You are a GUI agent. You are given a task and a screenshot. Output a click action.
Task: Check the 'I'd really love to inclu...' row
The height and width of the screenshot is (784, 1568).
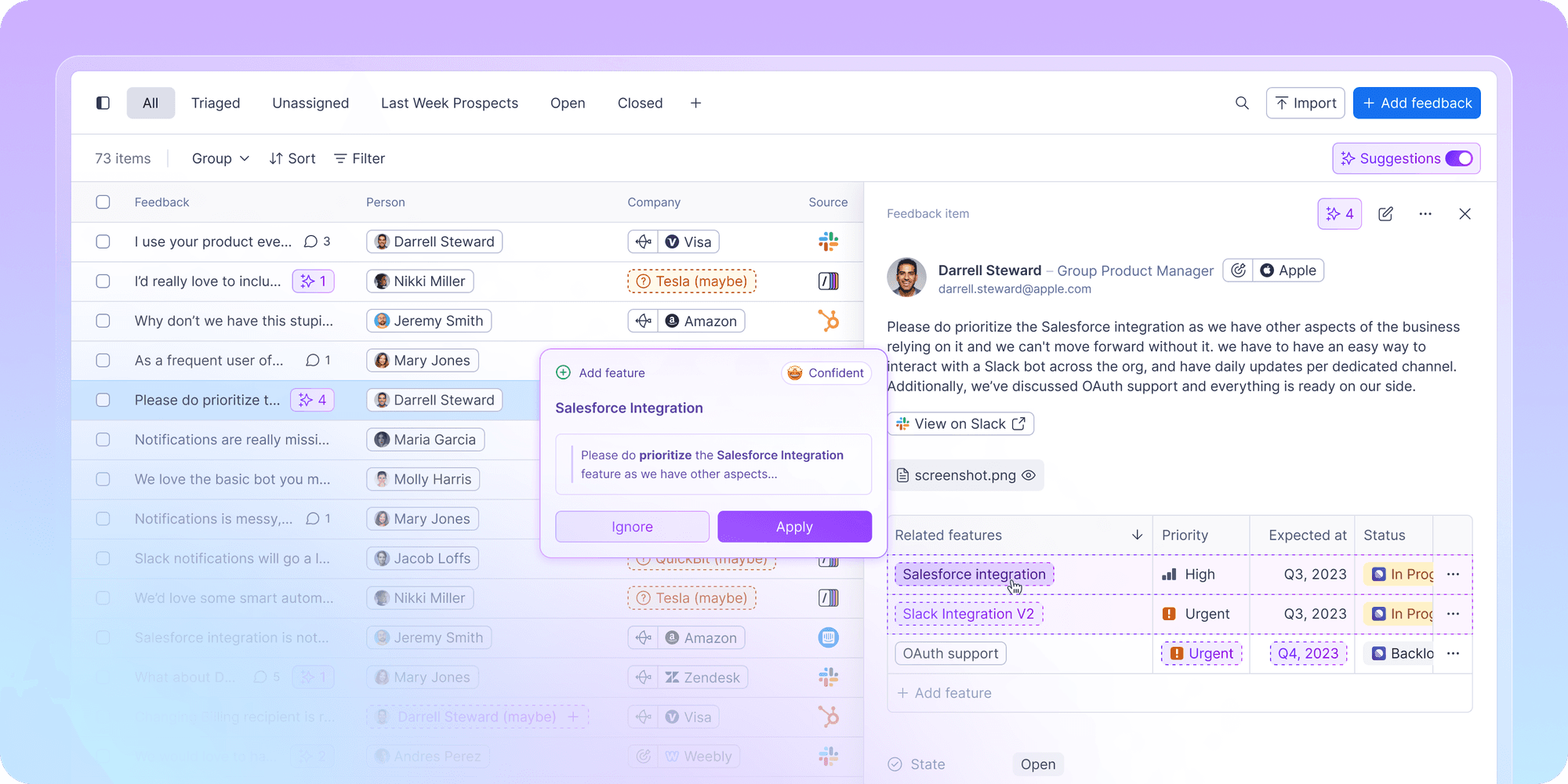coord(103,281)
